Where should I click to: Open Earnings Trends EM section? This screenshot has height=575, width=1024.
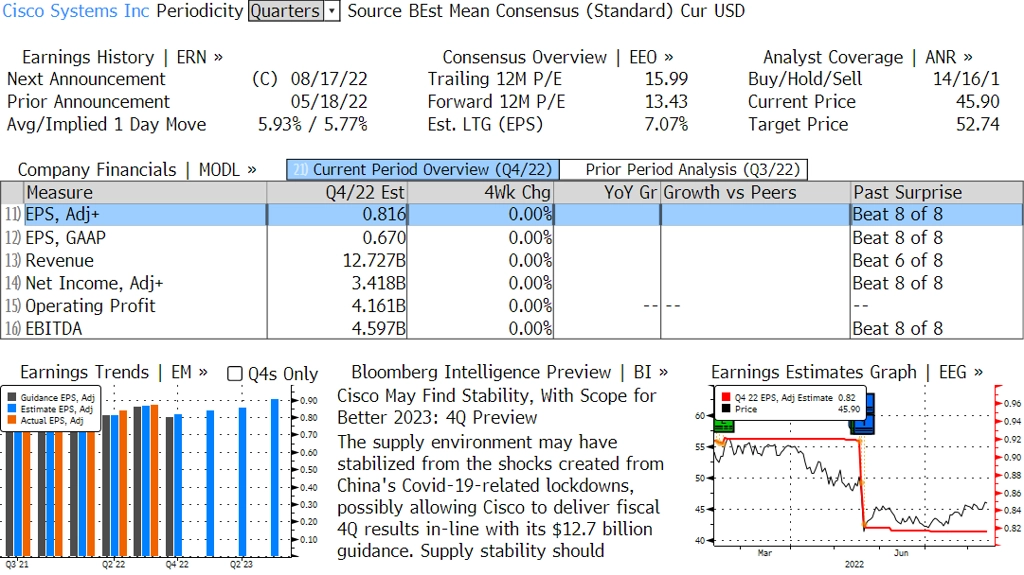click(x=114, y=372)
